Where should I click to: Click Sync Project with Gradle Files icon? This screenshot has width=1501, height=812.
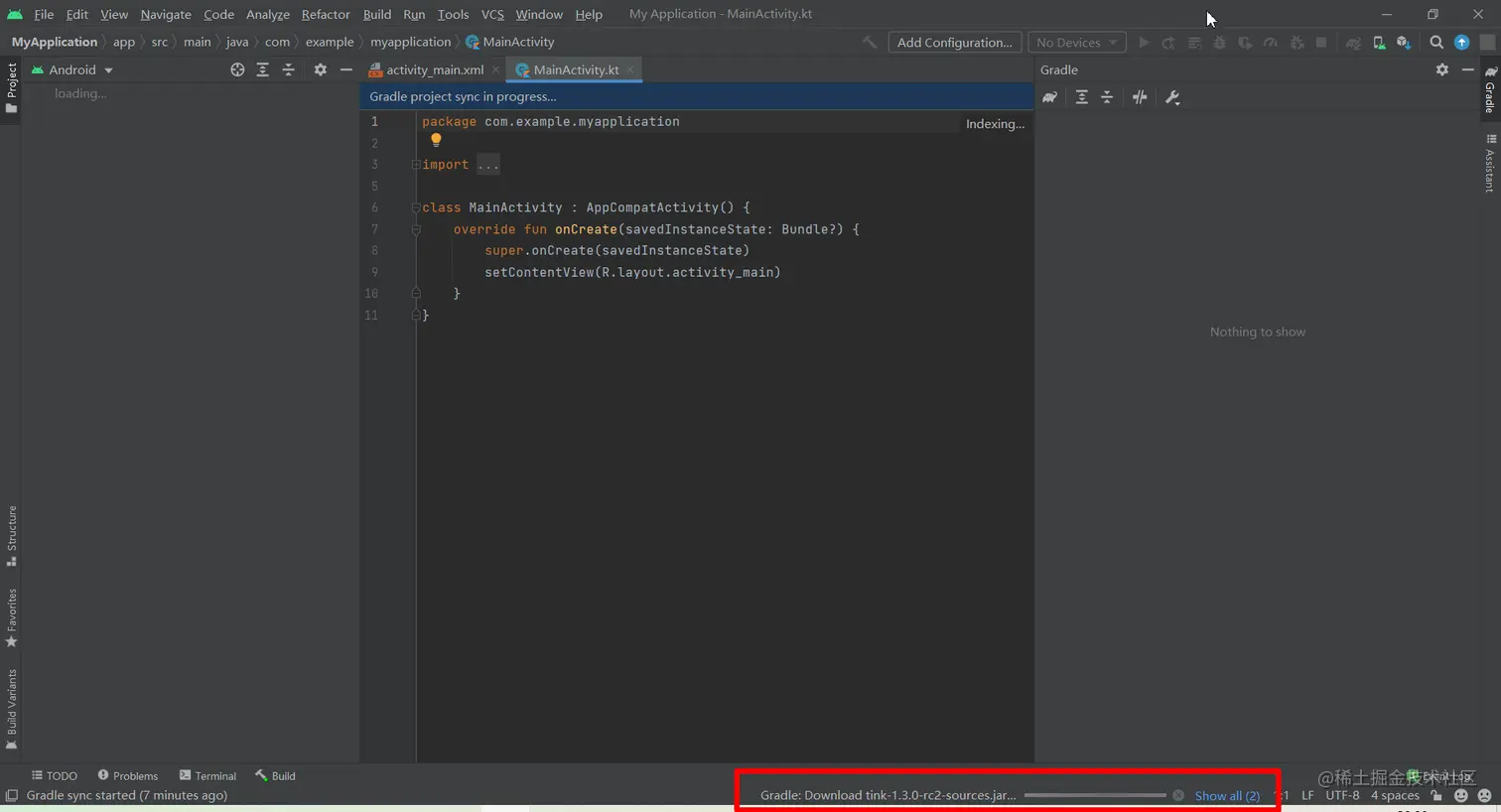coord(1353,43)
